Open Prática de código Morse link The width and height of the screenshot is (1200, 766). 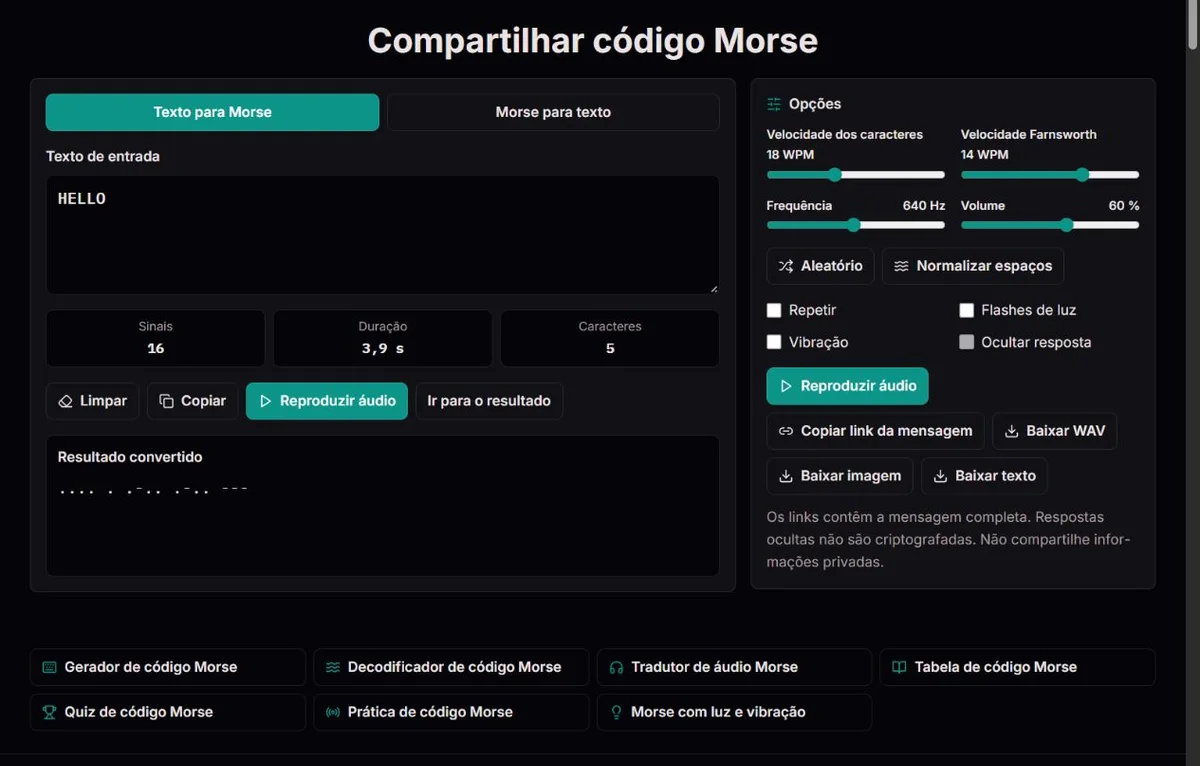tap(451, 712)
